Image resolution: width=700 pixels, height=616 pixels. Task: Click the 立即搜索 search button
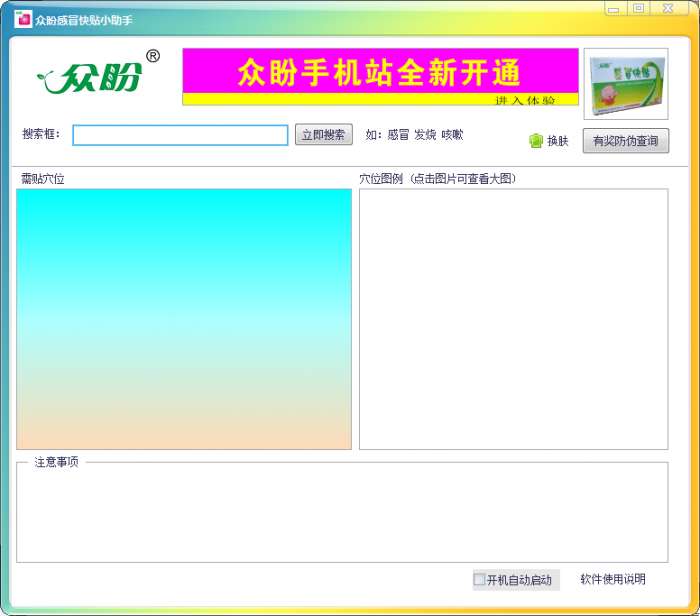pos(324,134)
